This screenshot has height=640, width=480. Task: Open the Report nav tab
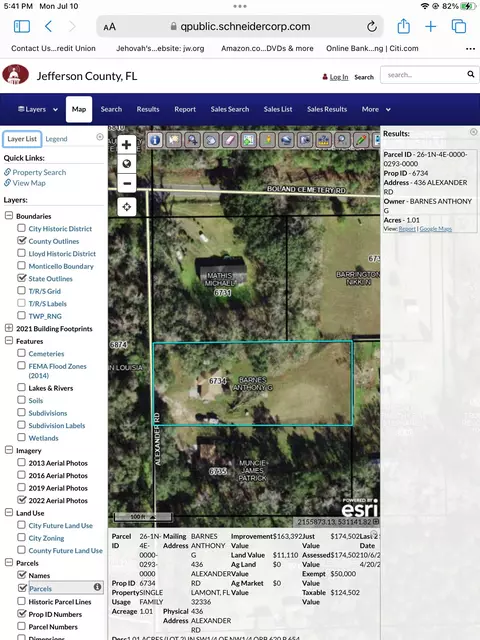pyautogui.click(x=185, y=109)
